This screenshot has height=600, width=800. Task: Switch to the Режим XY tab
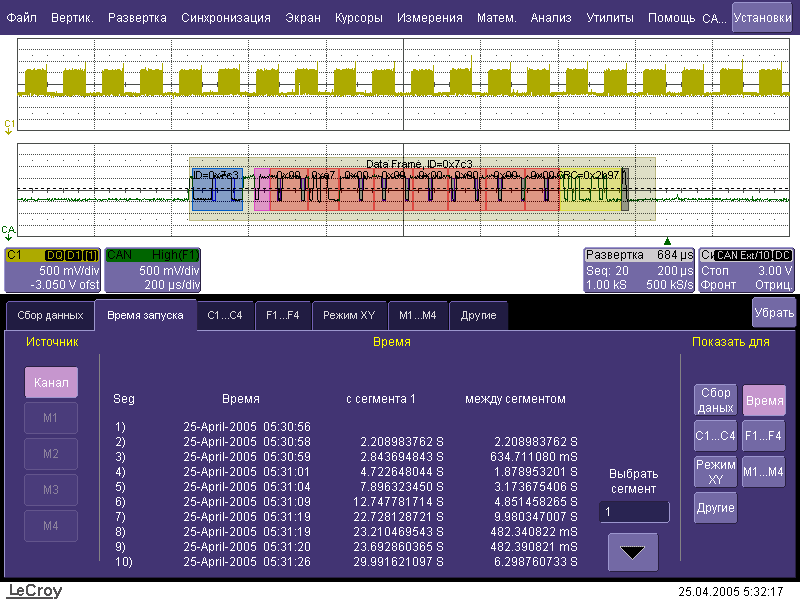[348, 316]
